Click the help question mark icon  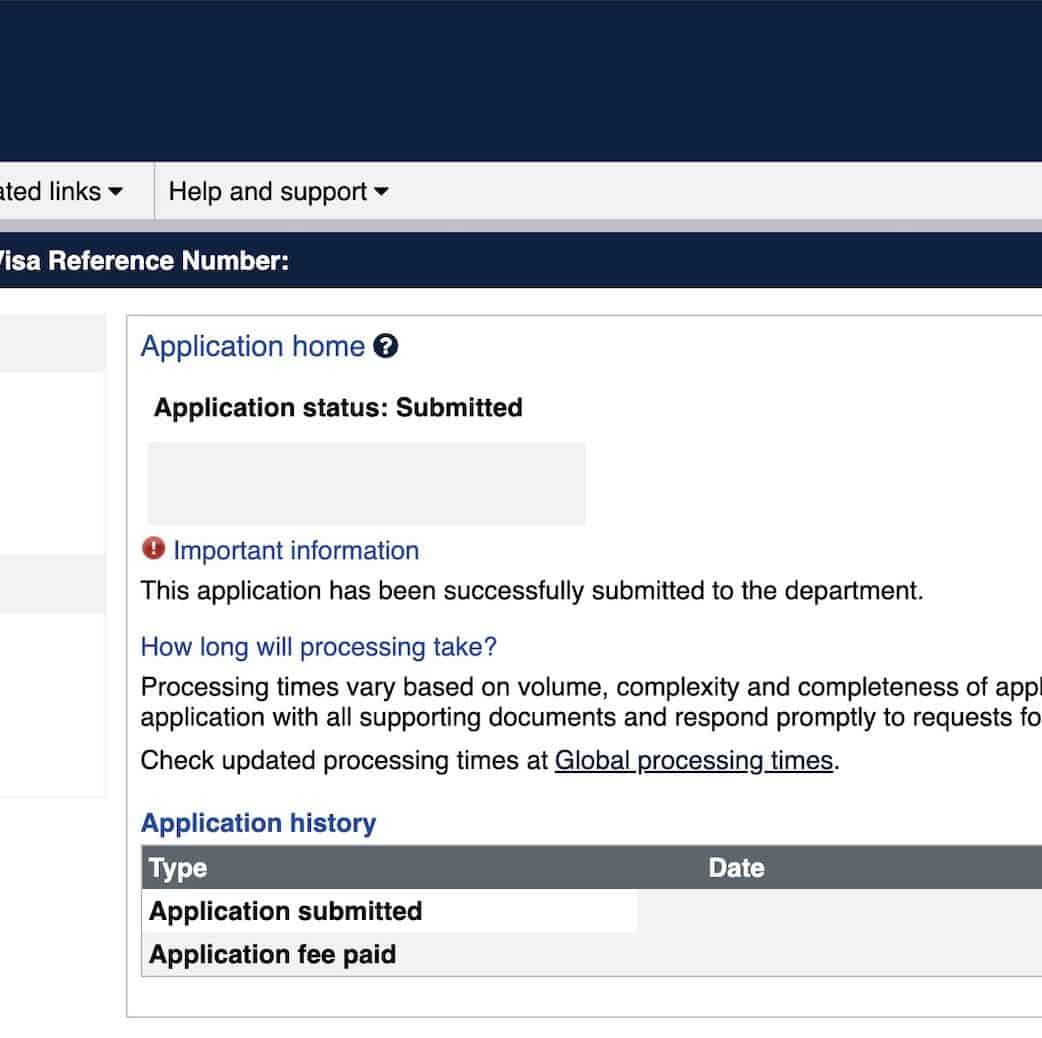click(x=386, y=347)
